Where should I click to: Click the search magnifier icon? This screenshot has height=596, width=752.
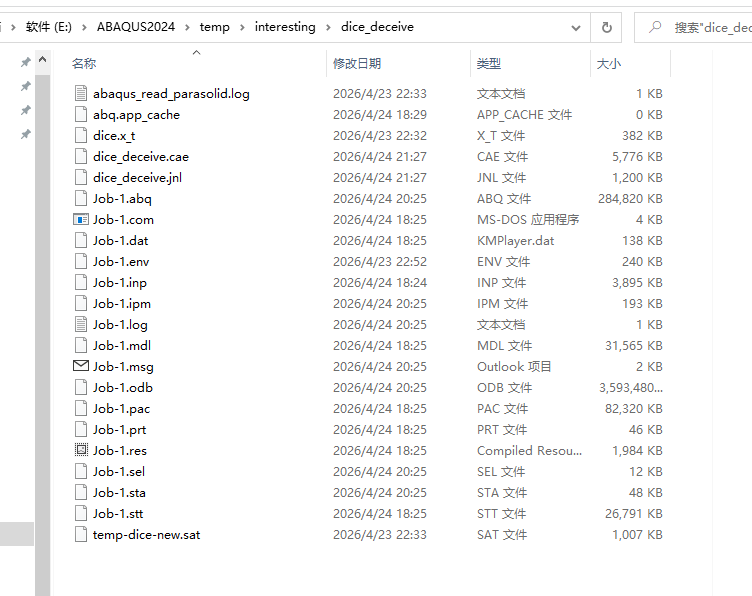tap(655, 27)
